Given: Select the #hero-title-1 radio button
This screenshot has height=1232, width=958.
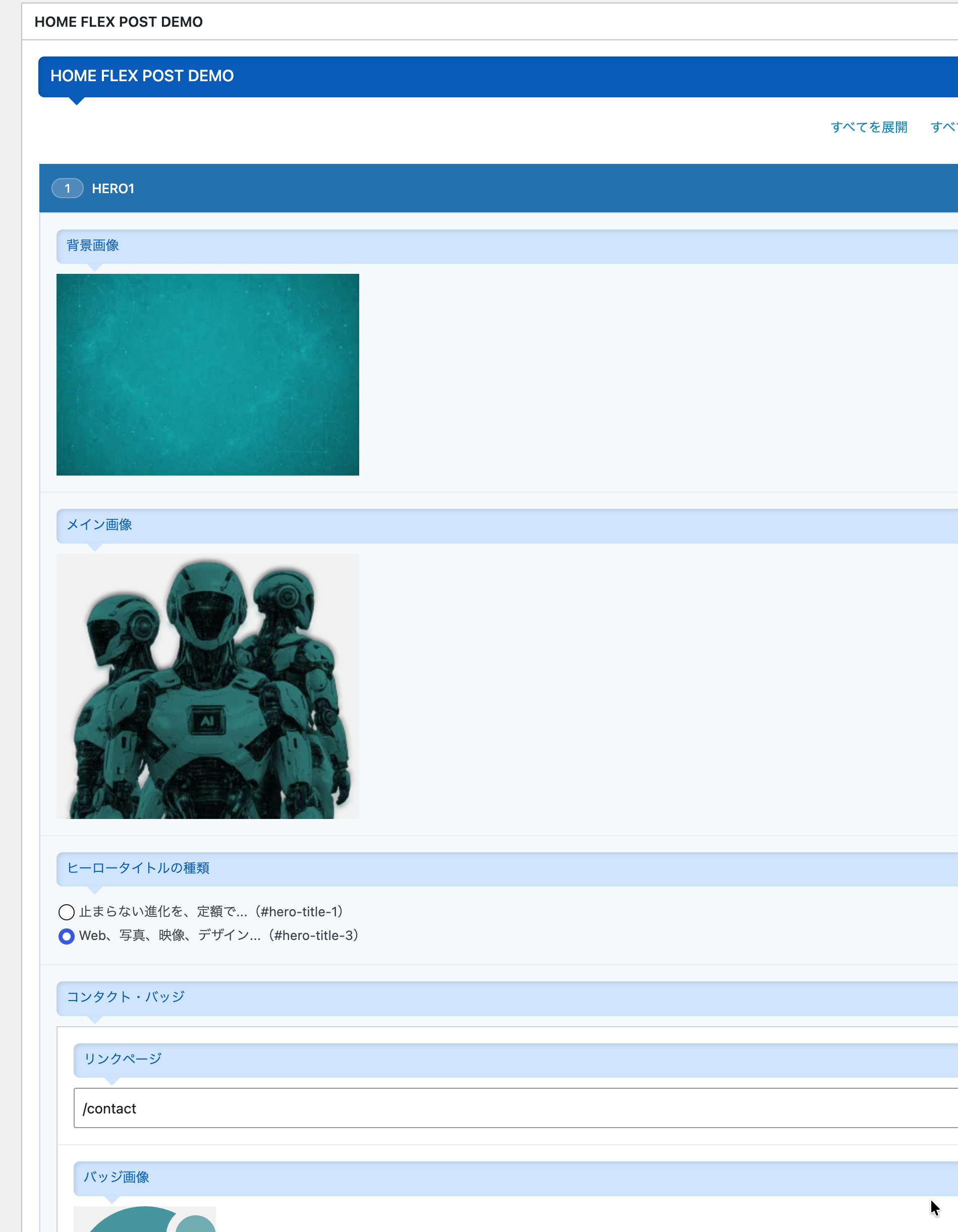Looking at the screenshot, I should tap(67, 912).
